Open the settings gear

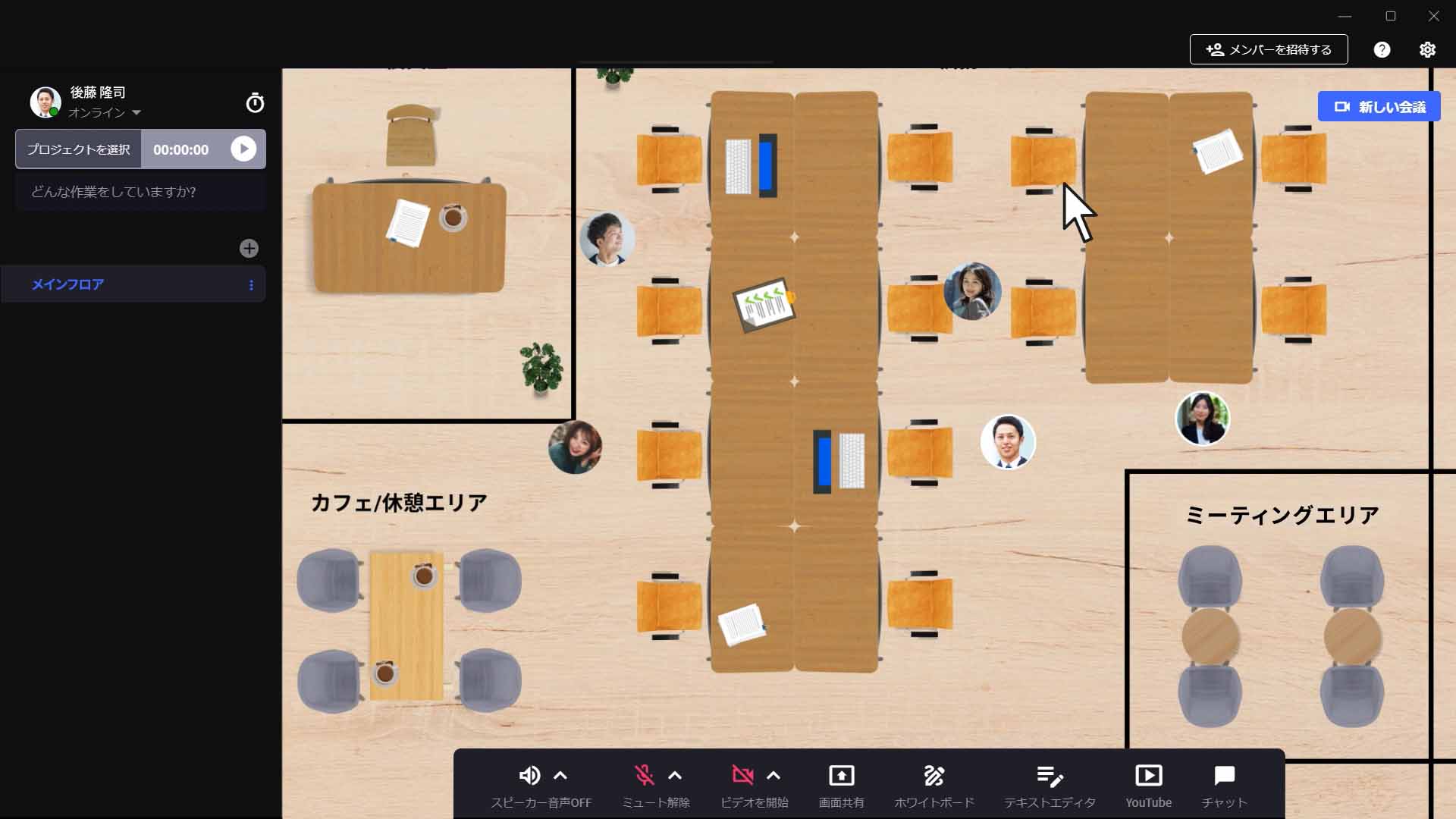point(1427,49)
